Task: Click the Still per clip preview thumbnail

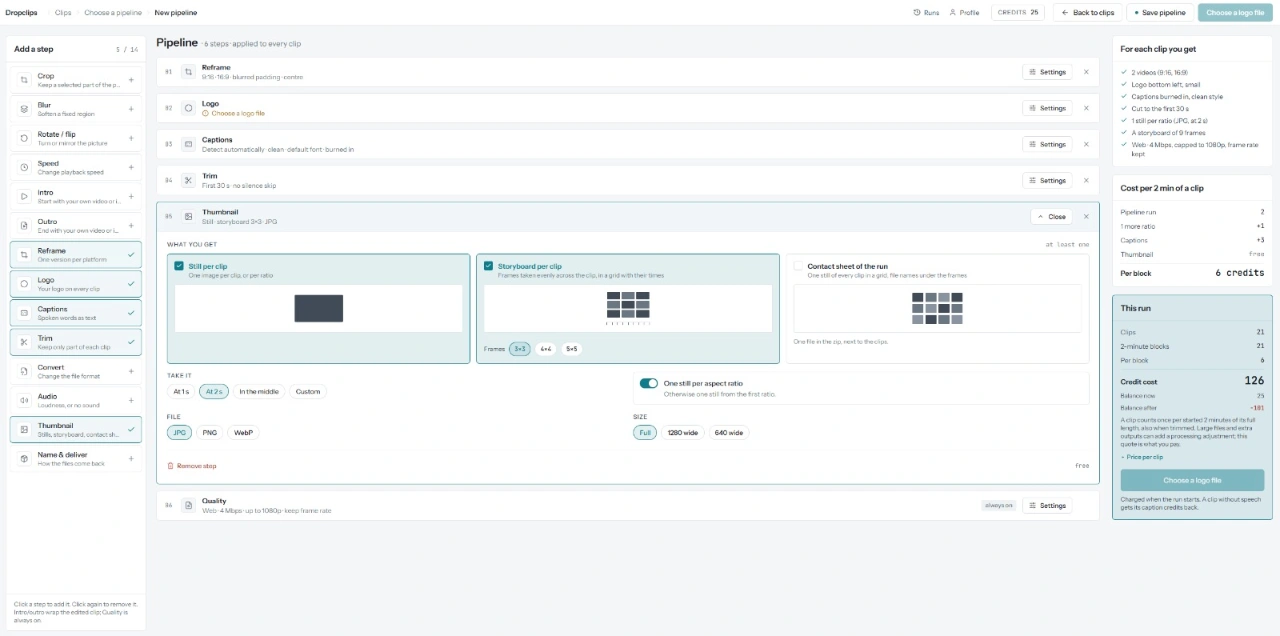Action: (x=318, y=308)
